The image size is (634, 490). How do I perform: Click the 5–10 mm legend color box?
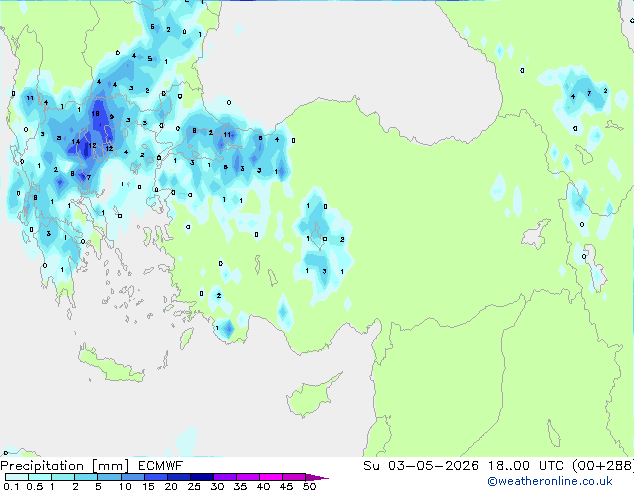110,477
